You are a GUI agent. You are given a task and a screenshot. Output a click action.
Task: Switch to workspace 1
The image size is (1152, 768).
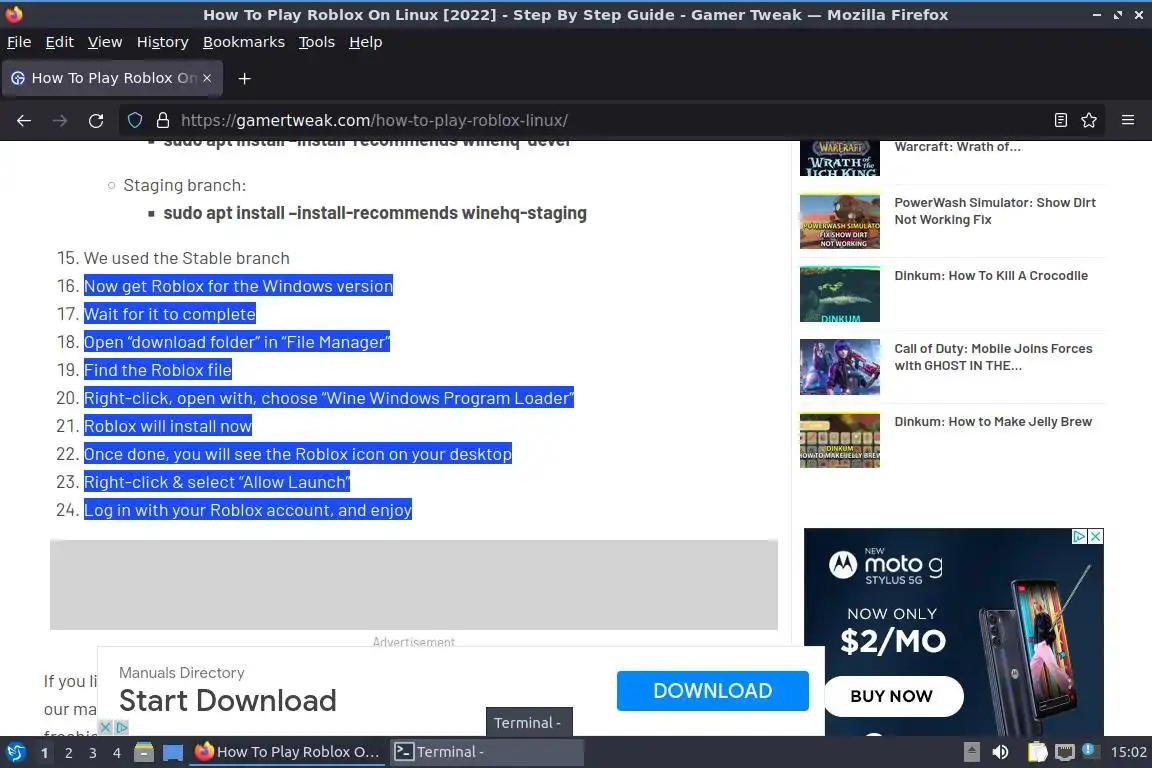[x=45, y=753]
